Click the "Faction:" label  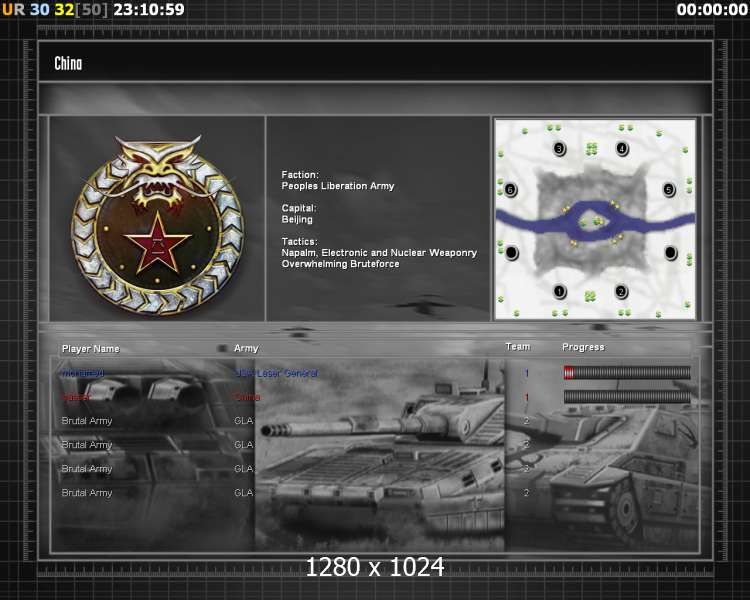(300, 175)
